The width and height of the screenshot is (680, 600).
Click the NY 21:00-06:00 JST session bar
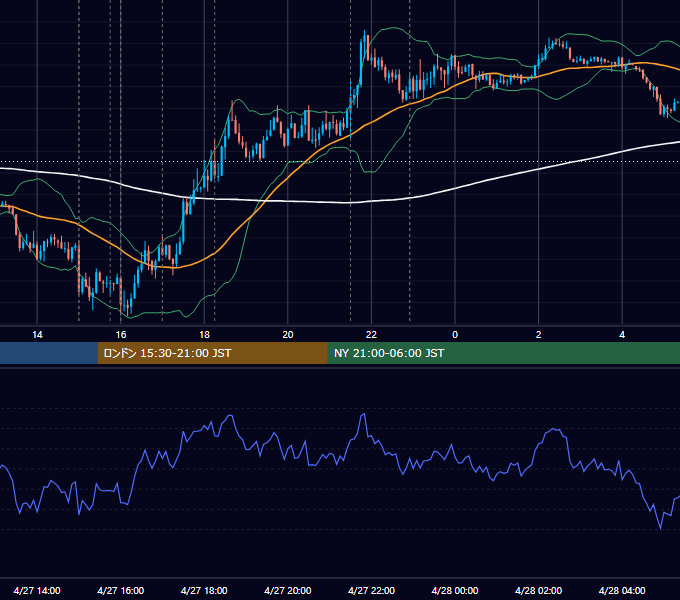click(x=503, y=353)
